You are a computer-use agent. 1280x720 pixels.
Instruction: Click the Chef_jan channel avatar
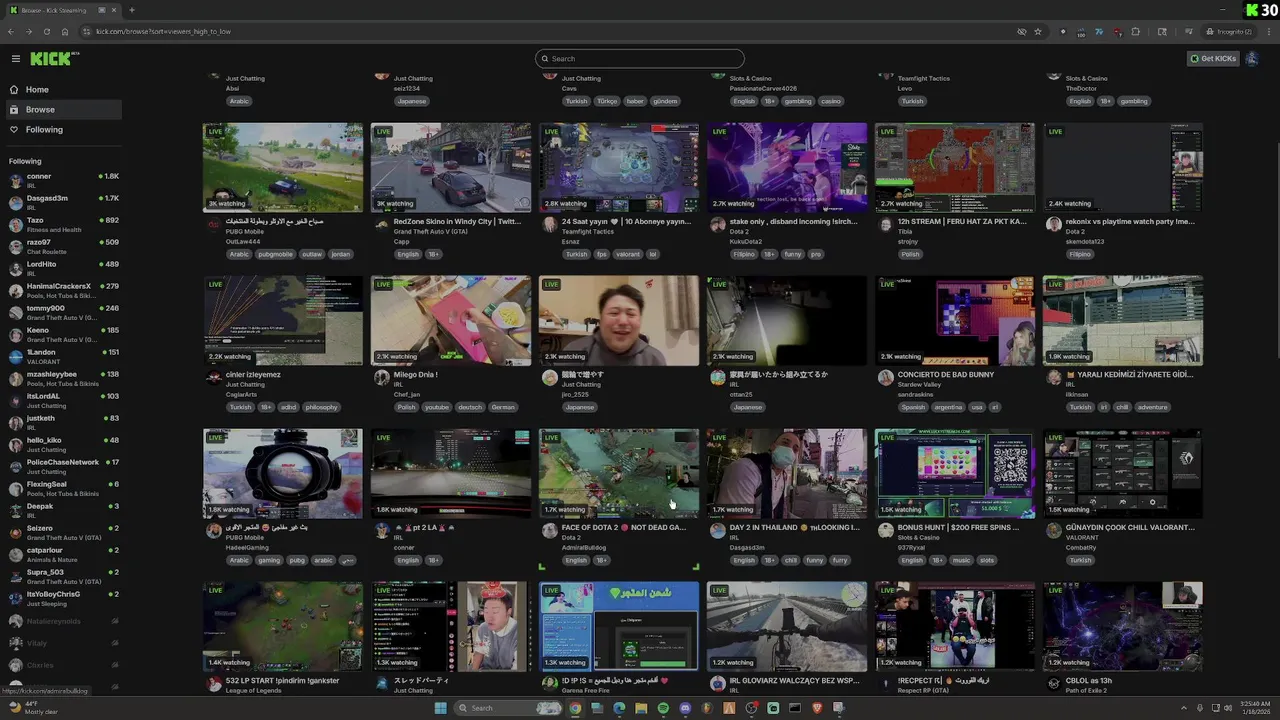point(381,377)
